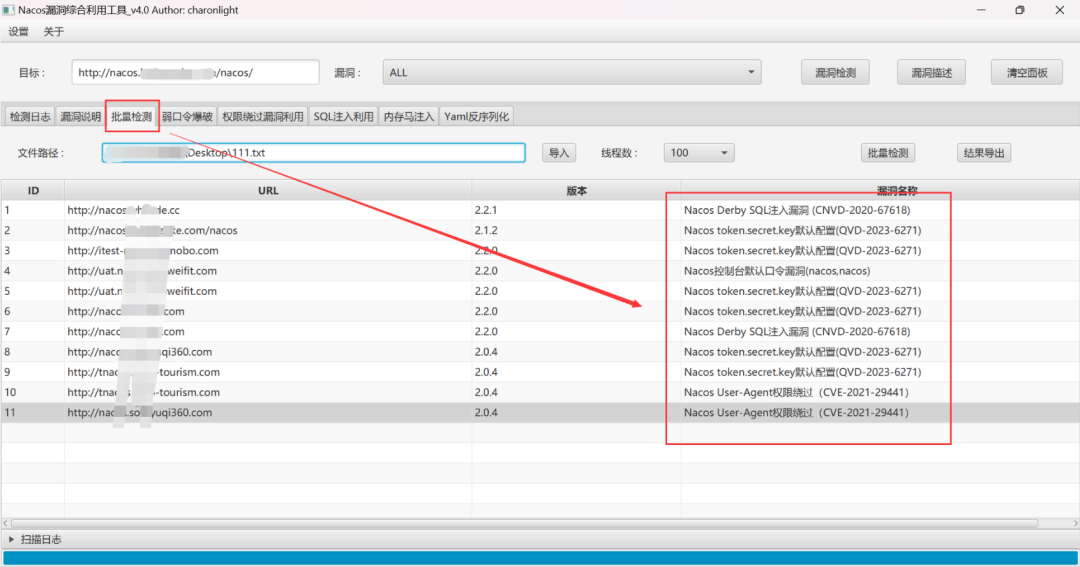Select row 8 qi360.com URL
Viewport: 1080px width, 567px height.
coord(140,352)
